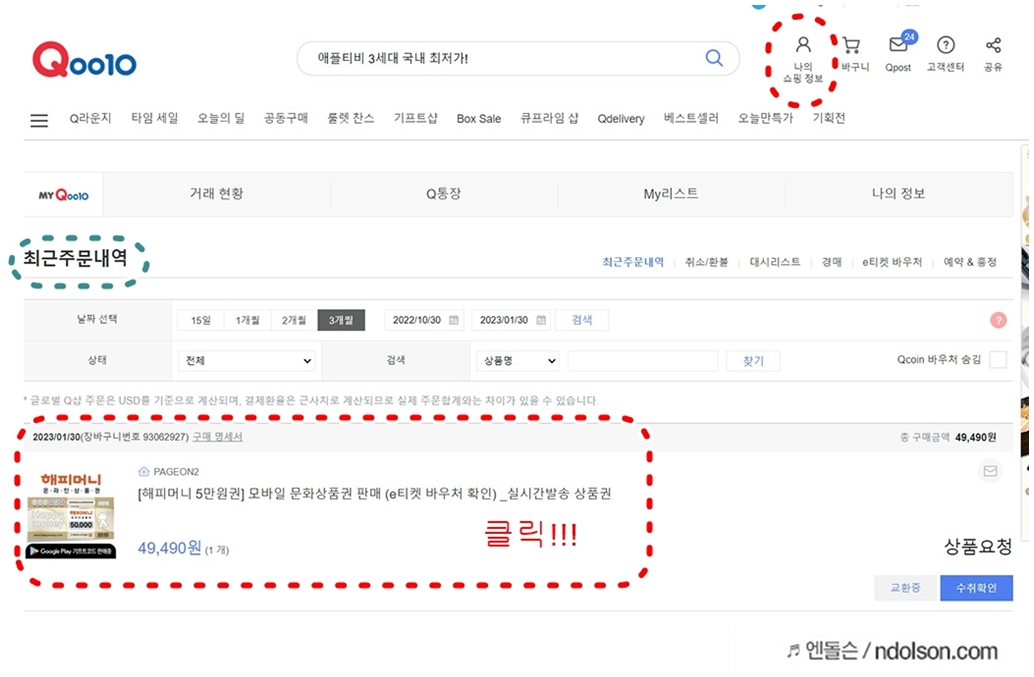Click 최근주문내역 sub-navigation link
Viewport: 1034px width, 677px height.
pos(633,262)
